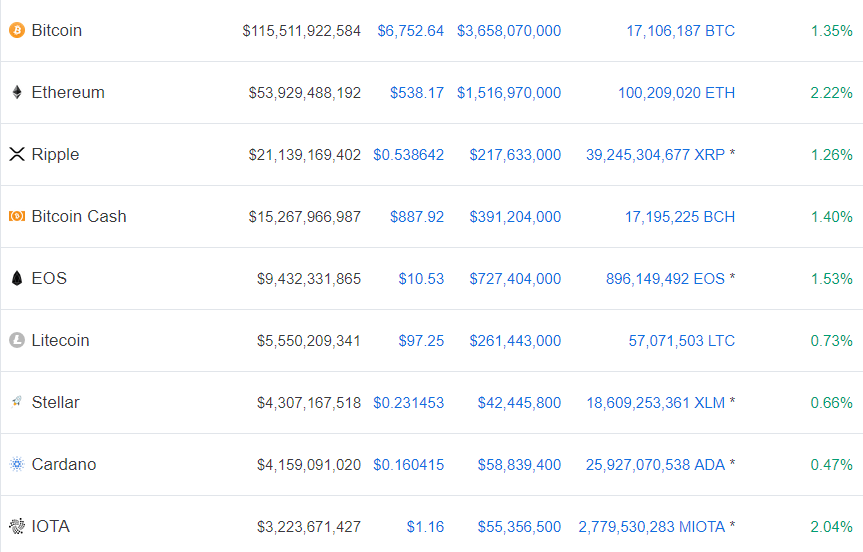Click Litecoin volume $261,443,000

point(515,341)
